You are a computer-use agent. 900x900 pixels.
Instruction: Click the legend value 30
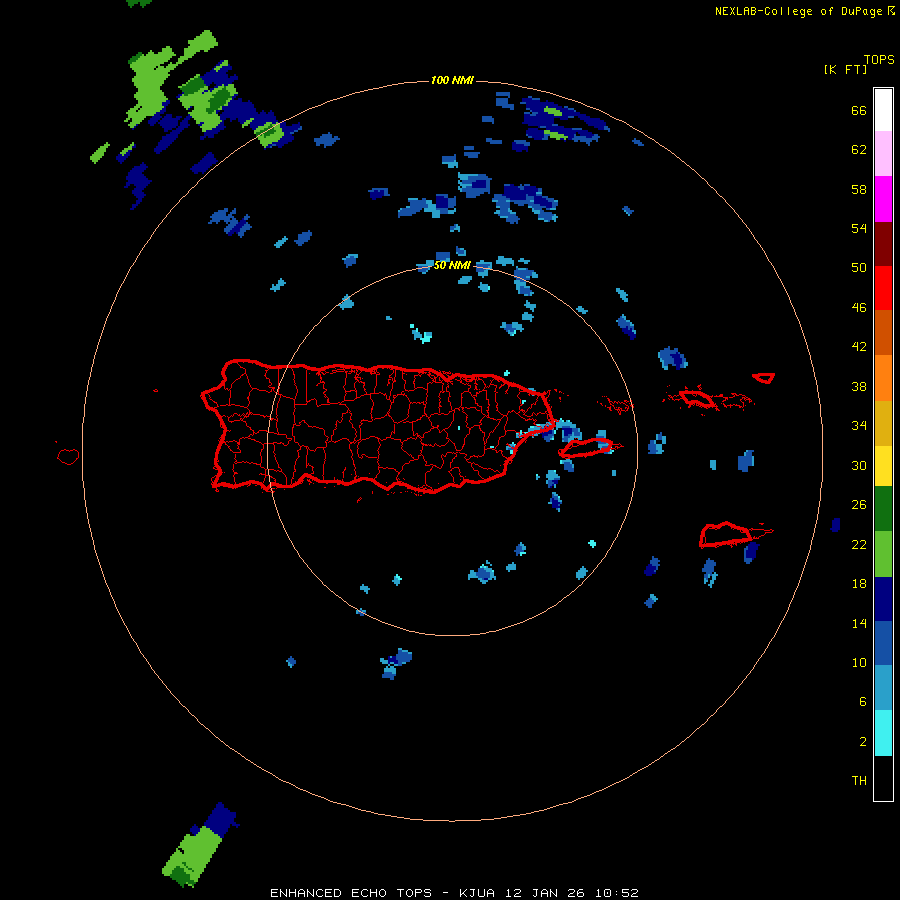pos(859,465)
